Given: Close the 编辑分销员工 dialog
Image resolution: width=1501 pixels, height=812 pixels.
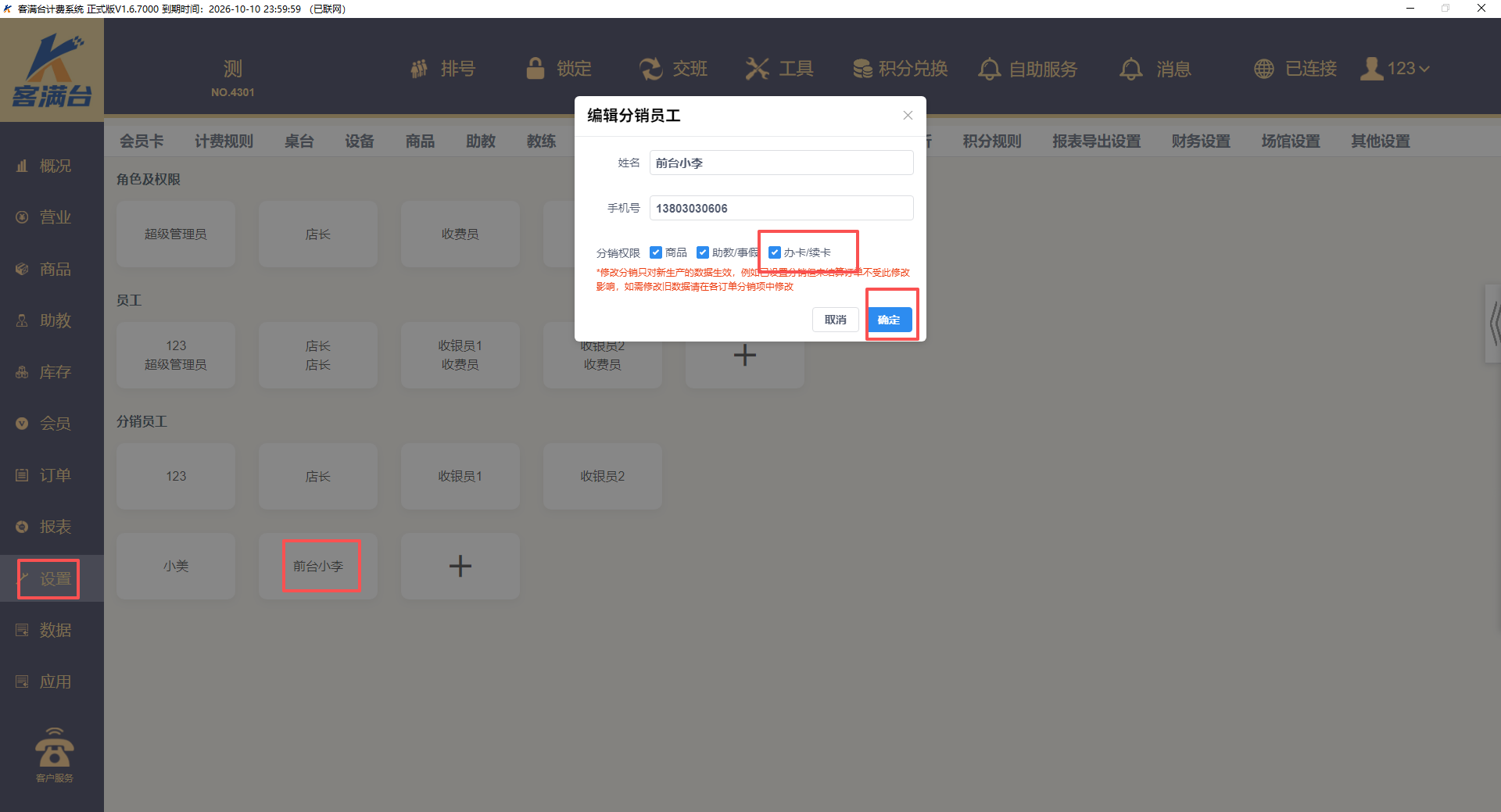Looking at the screenshot, I should coord(908,116).
